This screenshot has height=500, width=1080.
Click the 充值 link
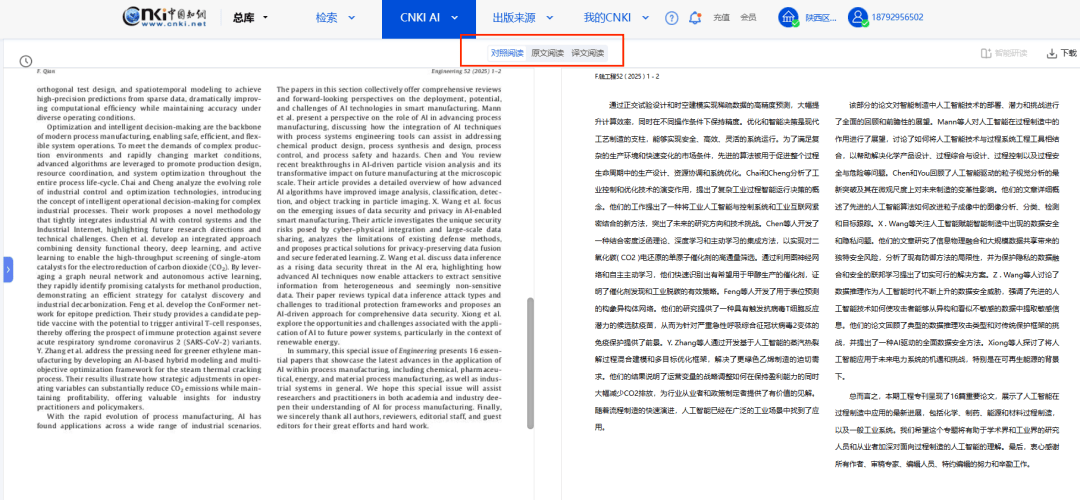721,18
